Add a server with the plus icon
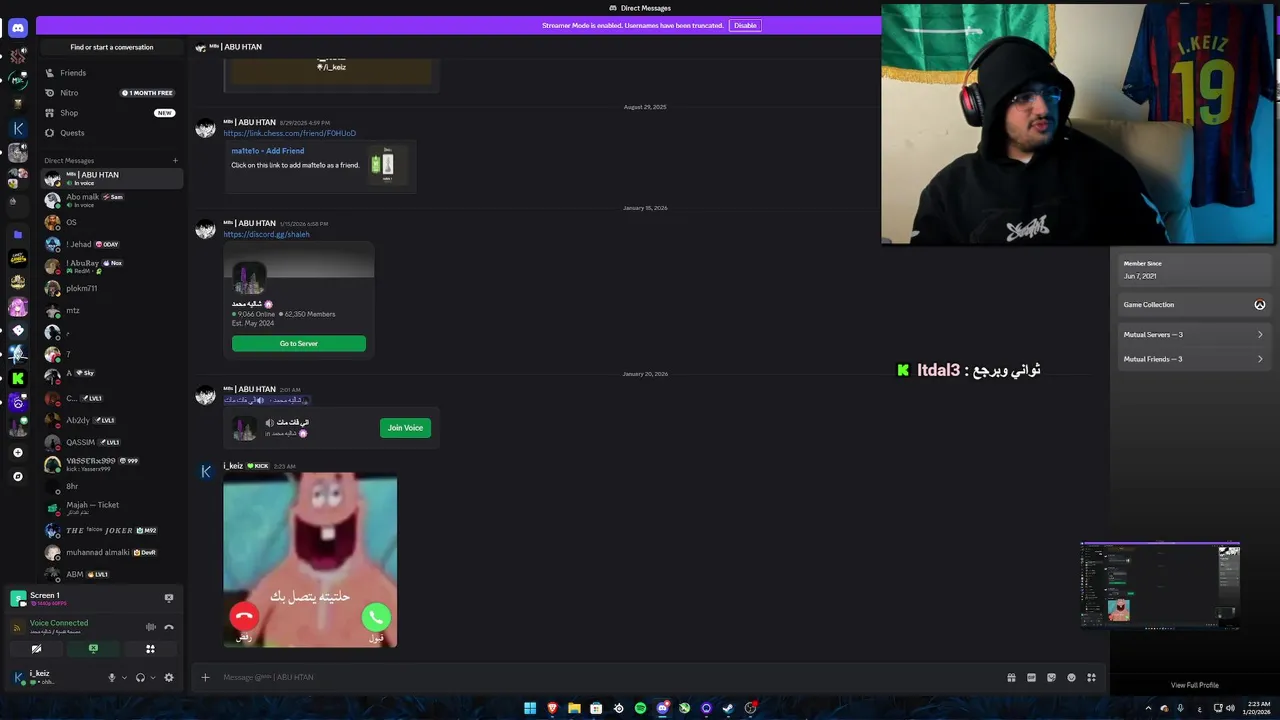1280x720 pixels. pyautogui.click(x=17, y=452)
